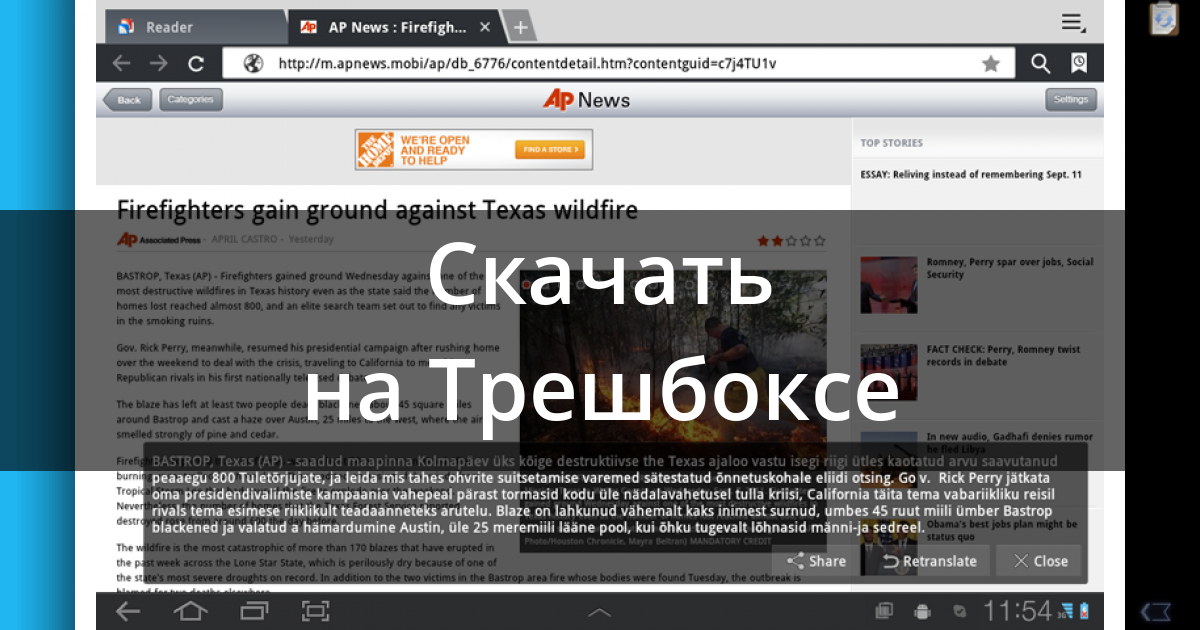Open the browser overflow menu icon
The height and width of the screenshot is (630, 1200).
tap(1073, 23)
